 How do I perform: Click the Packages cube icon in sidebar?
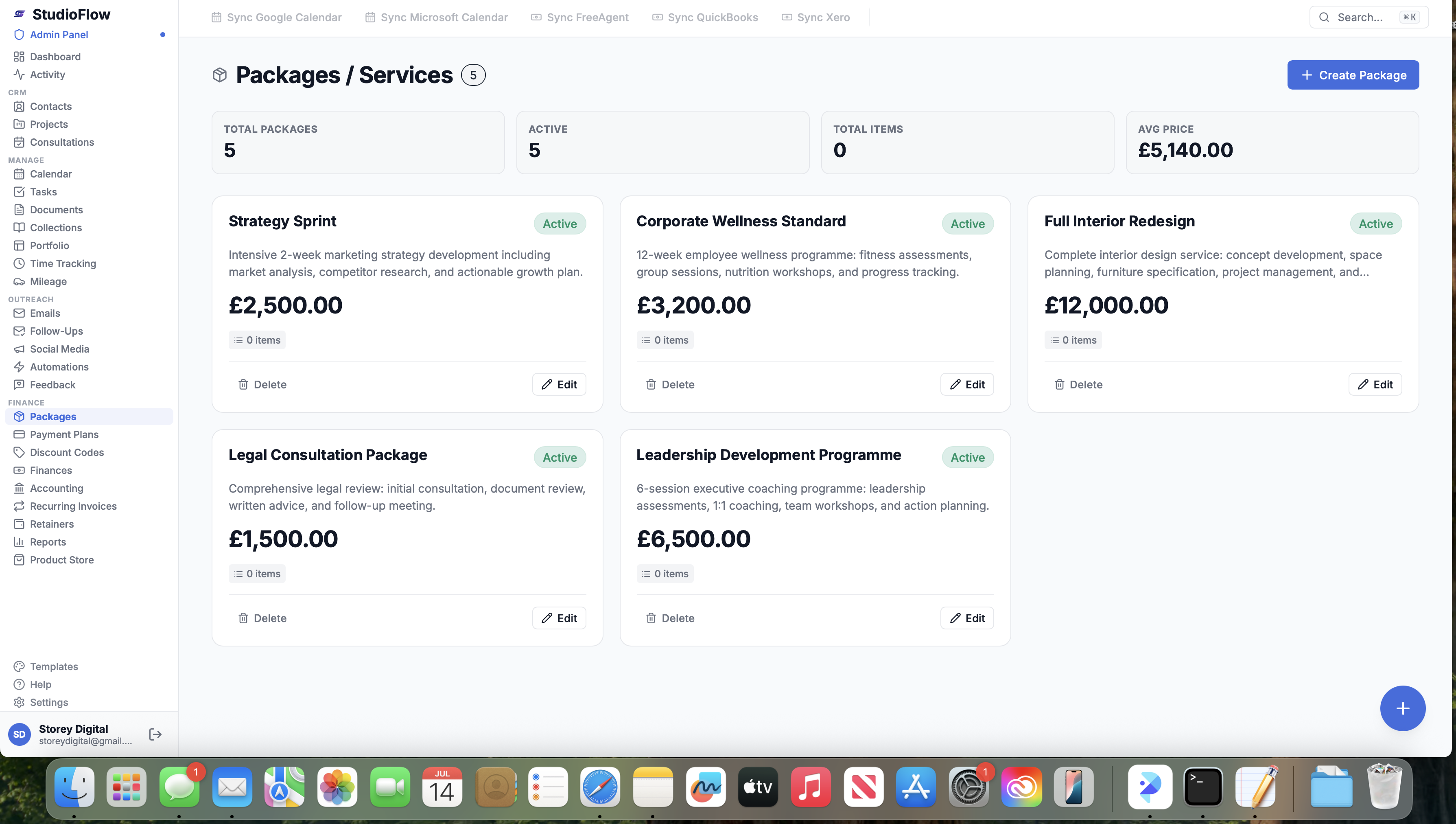click(19, 416)
